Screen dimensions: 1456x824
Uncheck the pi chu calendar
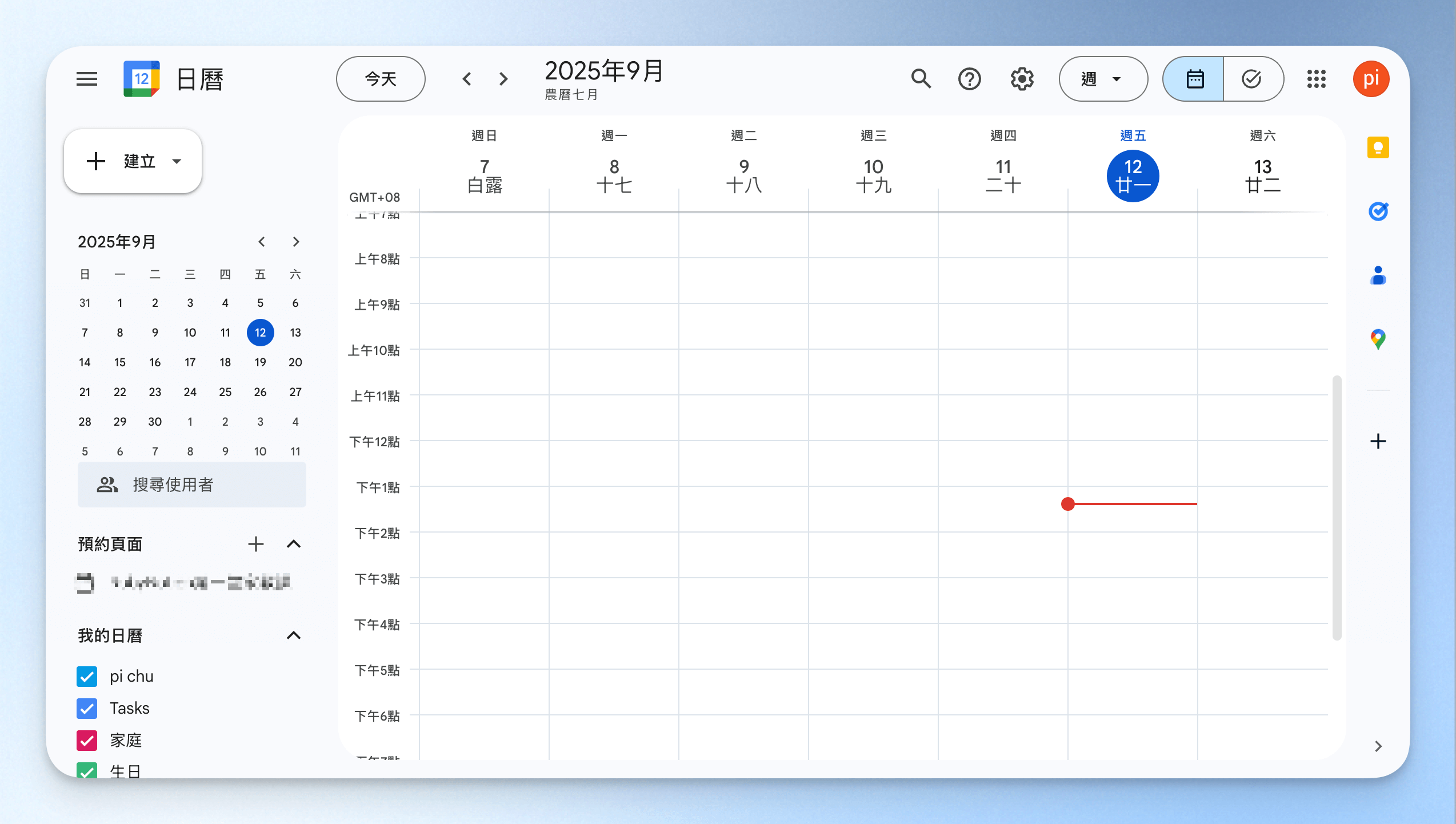pyautogui.click(x=87, y=677)
